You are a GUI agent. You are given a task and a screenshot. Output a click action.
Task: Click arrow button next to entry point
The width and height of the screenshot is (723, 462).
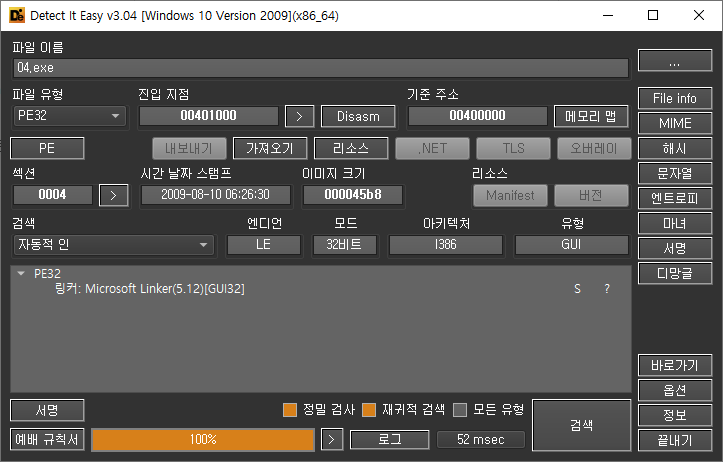click(x=300, y=116)
